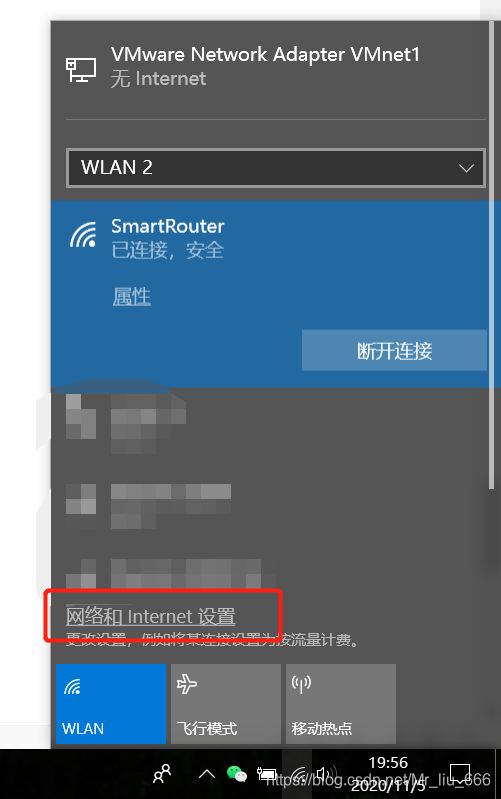Open 网络和 Internet 设置 link
Image resolution: width=501 pixels, height=799 pixels.
pyautogui.click(x=150, y=617)
